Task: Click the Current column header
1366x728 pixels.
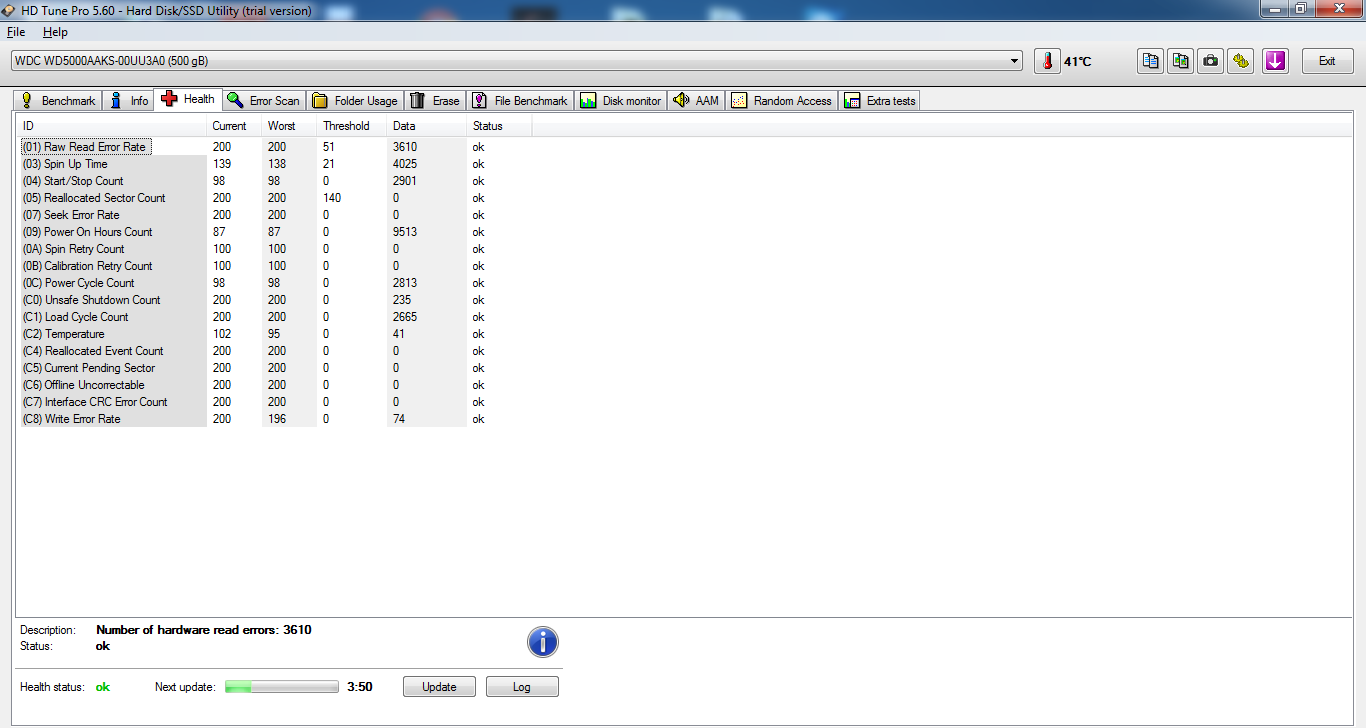Action: [234, 126]
